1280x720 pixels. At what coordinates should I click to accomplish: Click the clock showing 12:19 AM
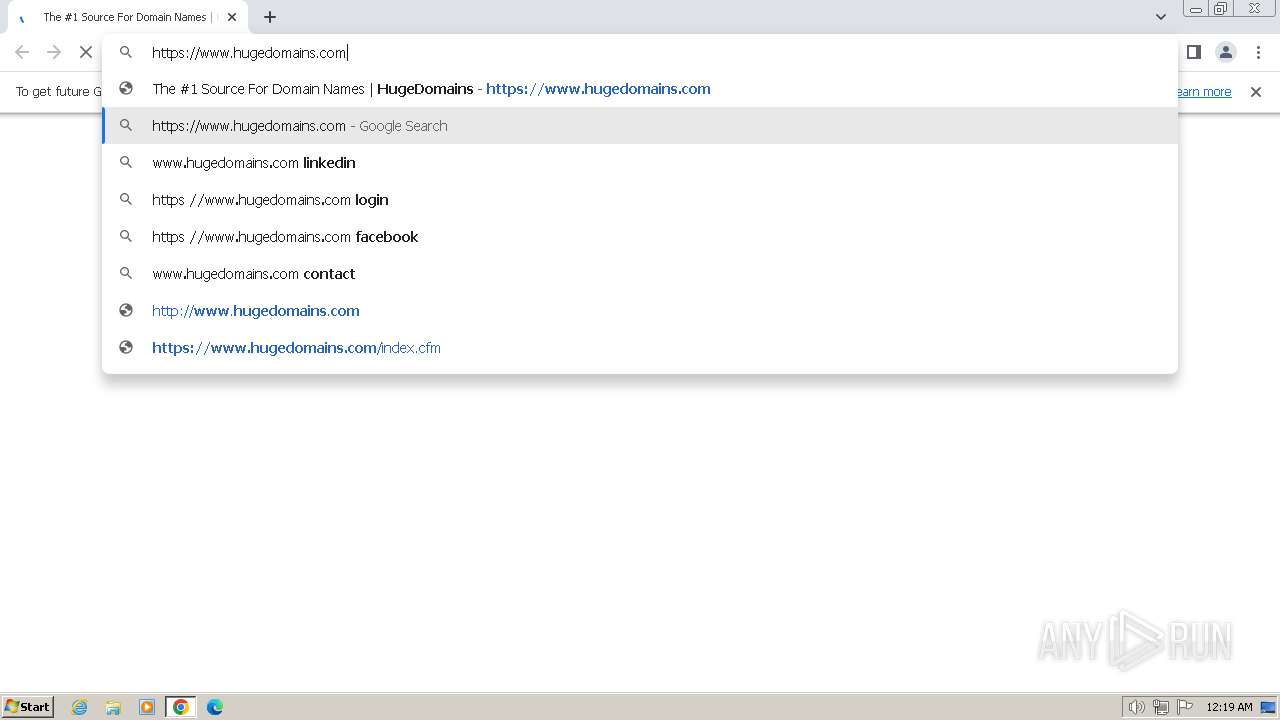coord(1229,707)
